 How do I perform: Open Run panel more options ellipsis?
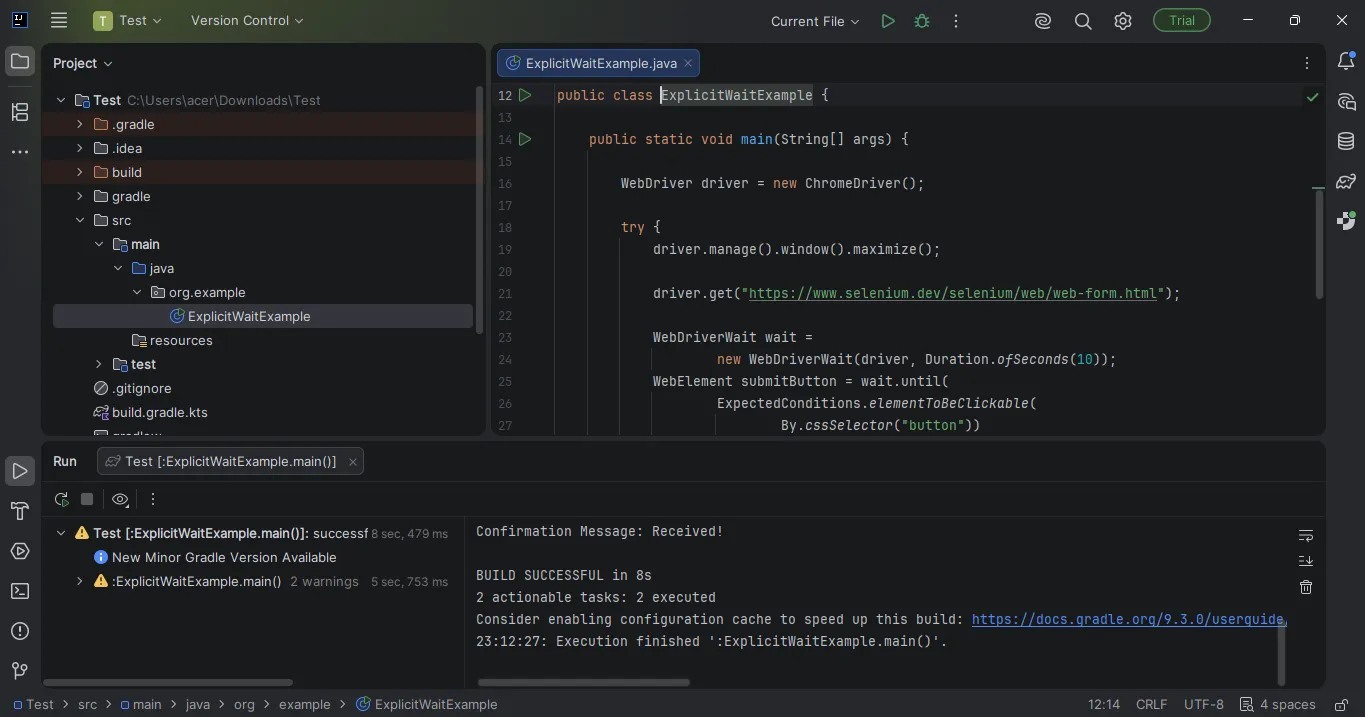[x=153, y=499]
